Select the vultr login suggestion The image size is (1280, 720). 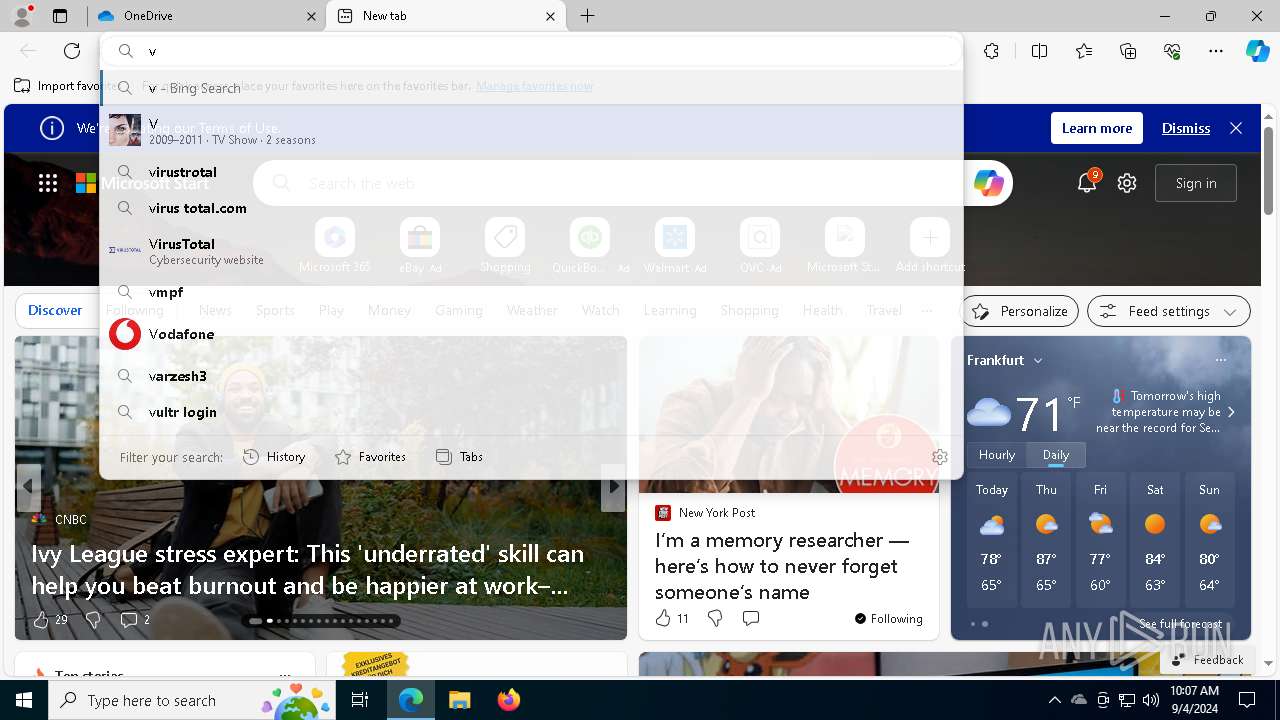(532, 412)
